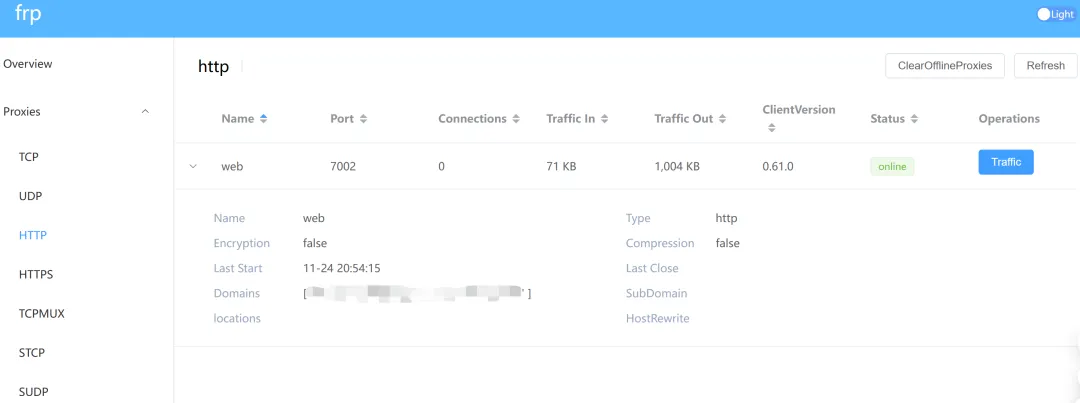The height and width of the screenshot is (403, 1080).
Task: Click the frp logo in header
Action: (28, 16)
